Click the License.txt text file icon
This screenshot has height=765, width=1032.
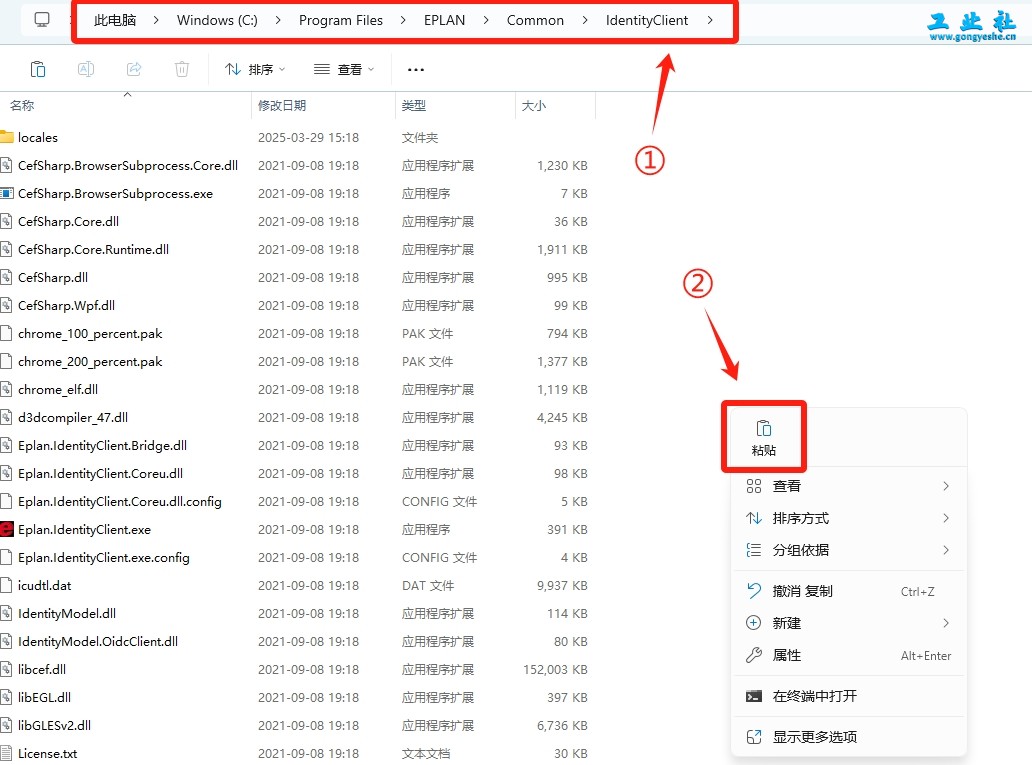(x=7, y=753)
